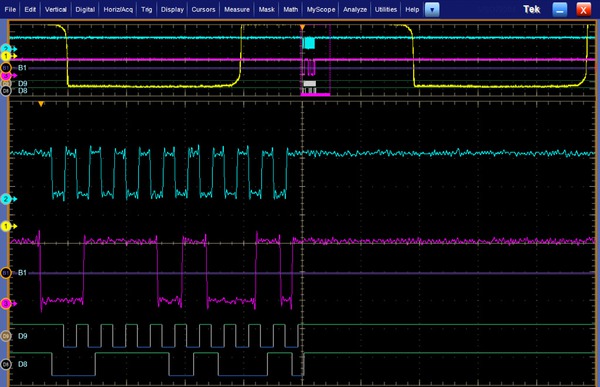Open the Cursors menu
This screenshot has height=387, width=600.
pyautogui.click(x=203, y=10)
